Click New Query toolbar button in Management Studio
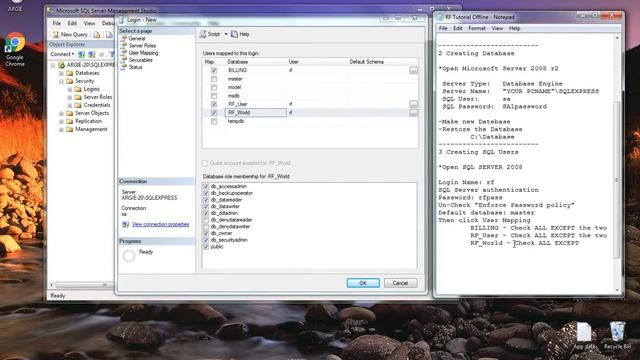This screenshot has height=360, width=640. point(70,35)
